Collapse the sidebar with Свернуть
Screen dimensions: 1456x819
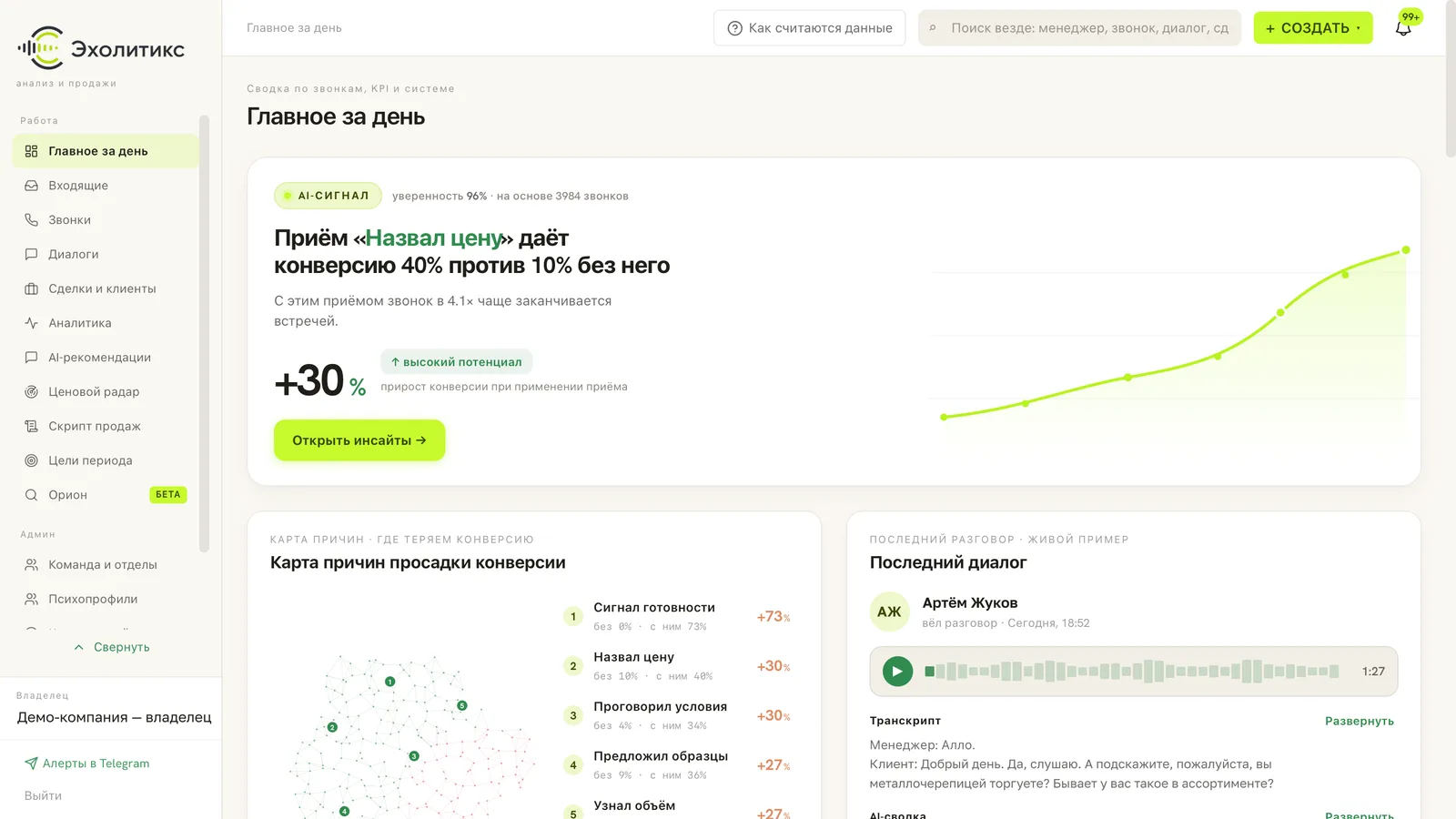click(x=111, y=647)
